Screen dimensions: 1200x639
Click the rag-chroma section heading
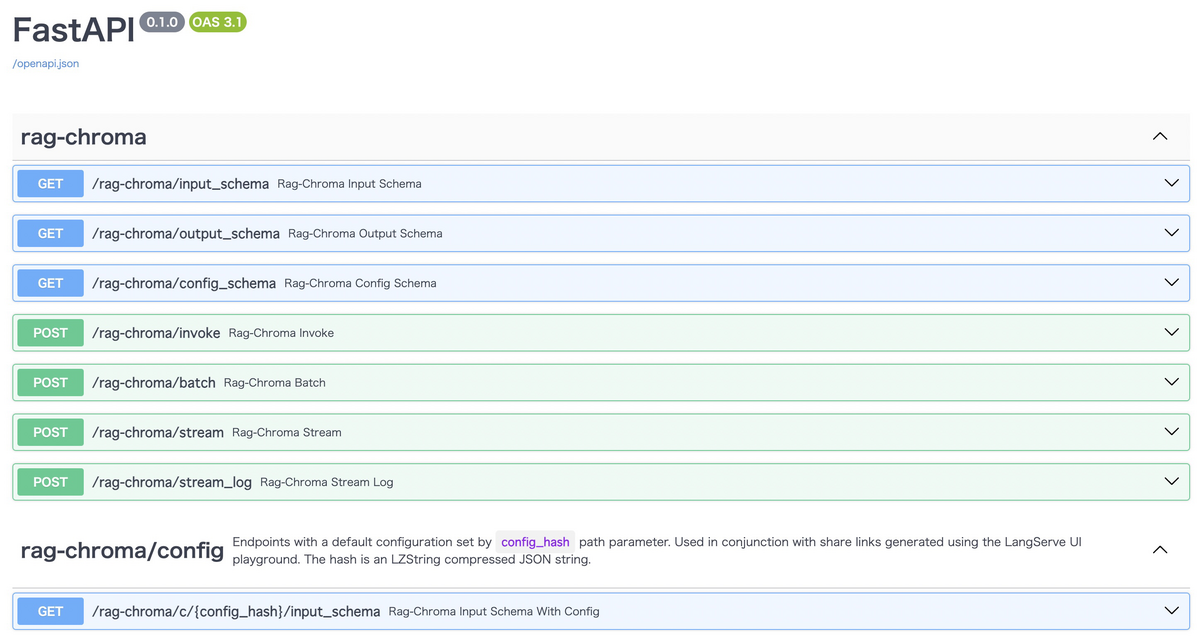[84, 137]
